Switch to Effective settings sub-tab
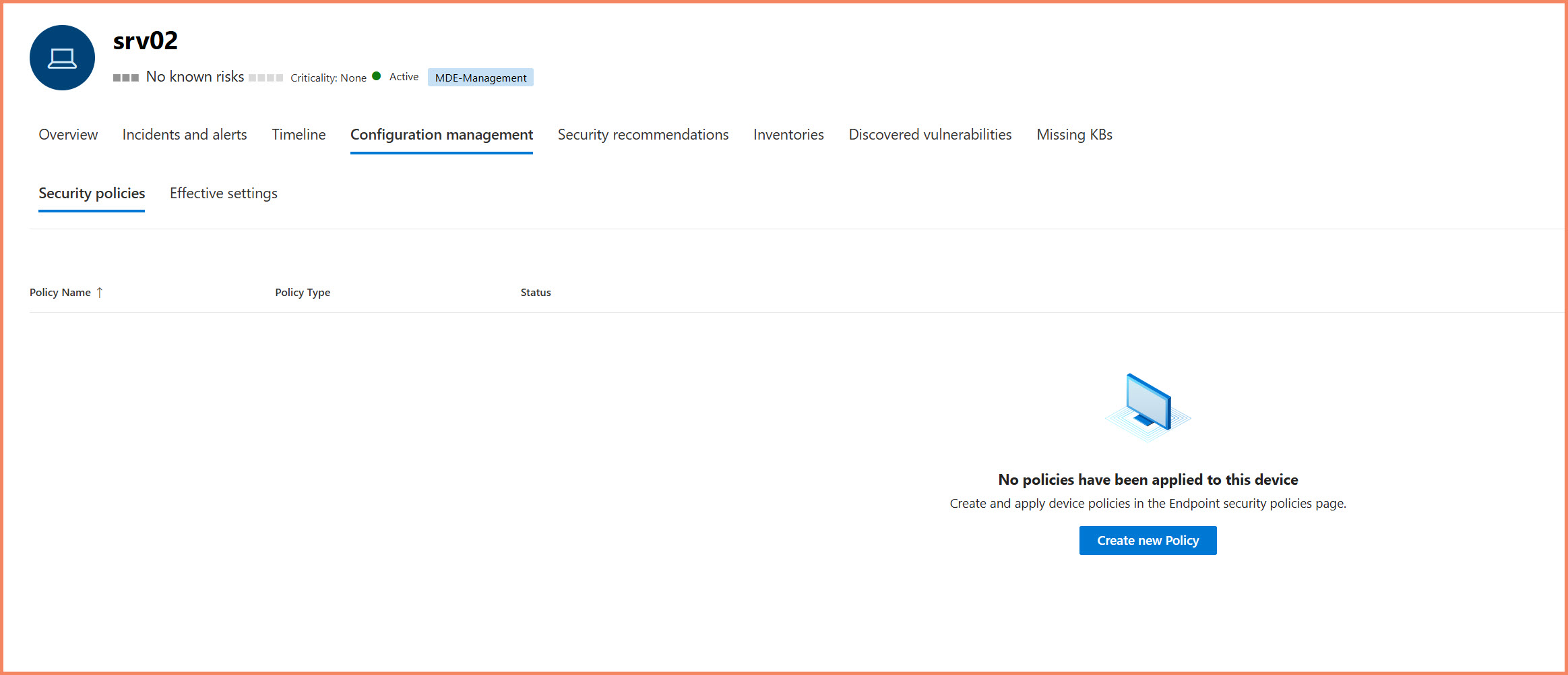The width and height of the screenshot is (1568, 675). coord(224,194)
